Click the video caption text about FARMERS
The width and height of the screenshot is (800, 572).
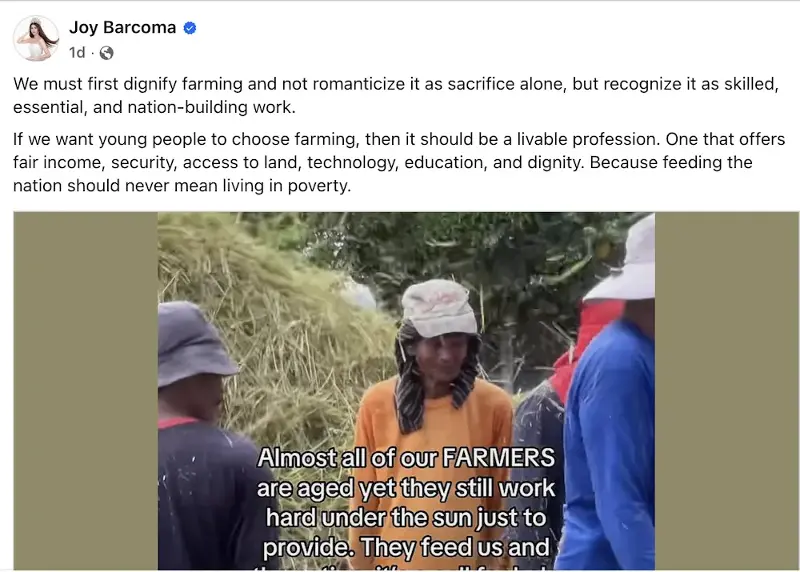coord(406,503)
